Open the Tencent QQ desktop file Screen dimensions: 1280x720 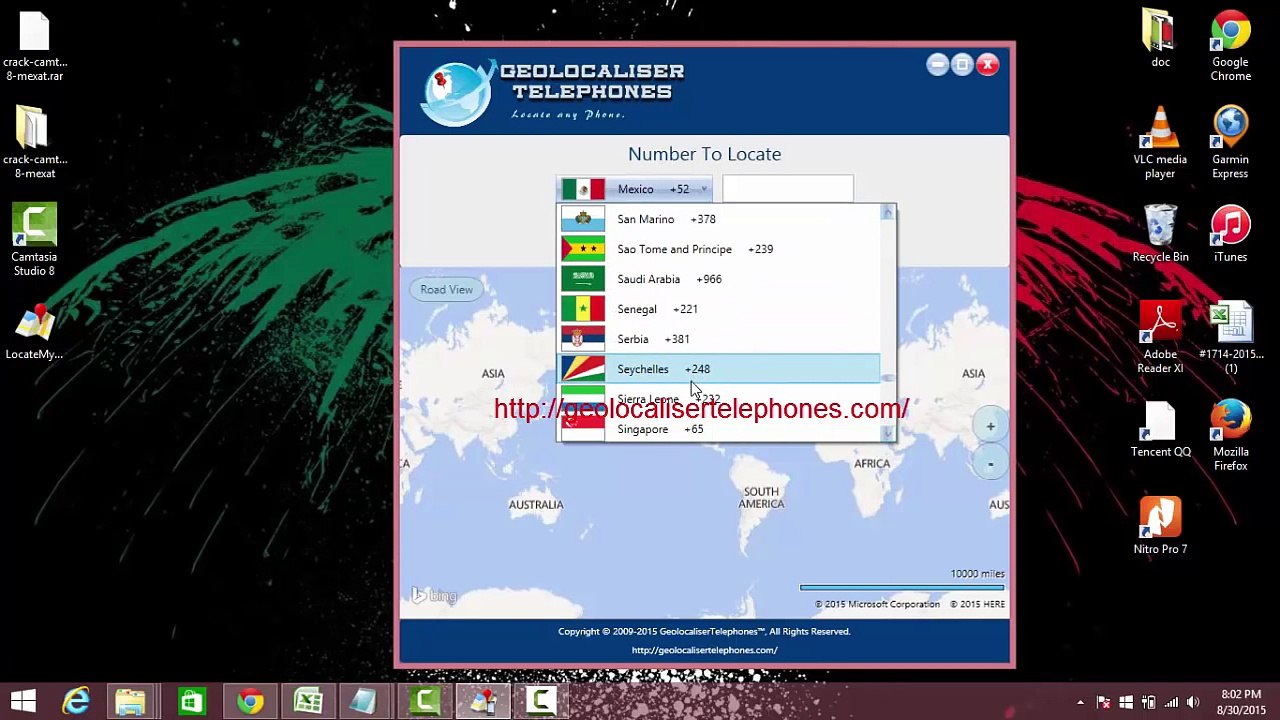(1160, 430)
